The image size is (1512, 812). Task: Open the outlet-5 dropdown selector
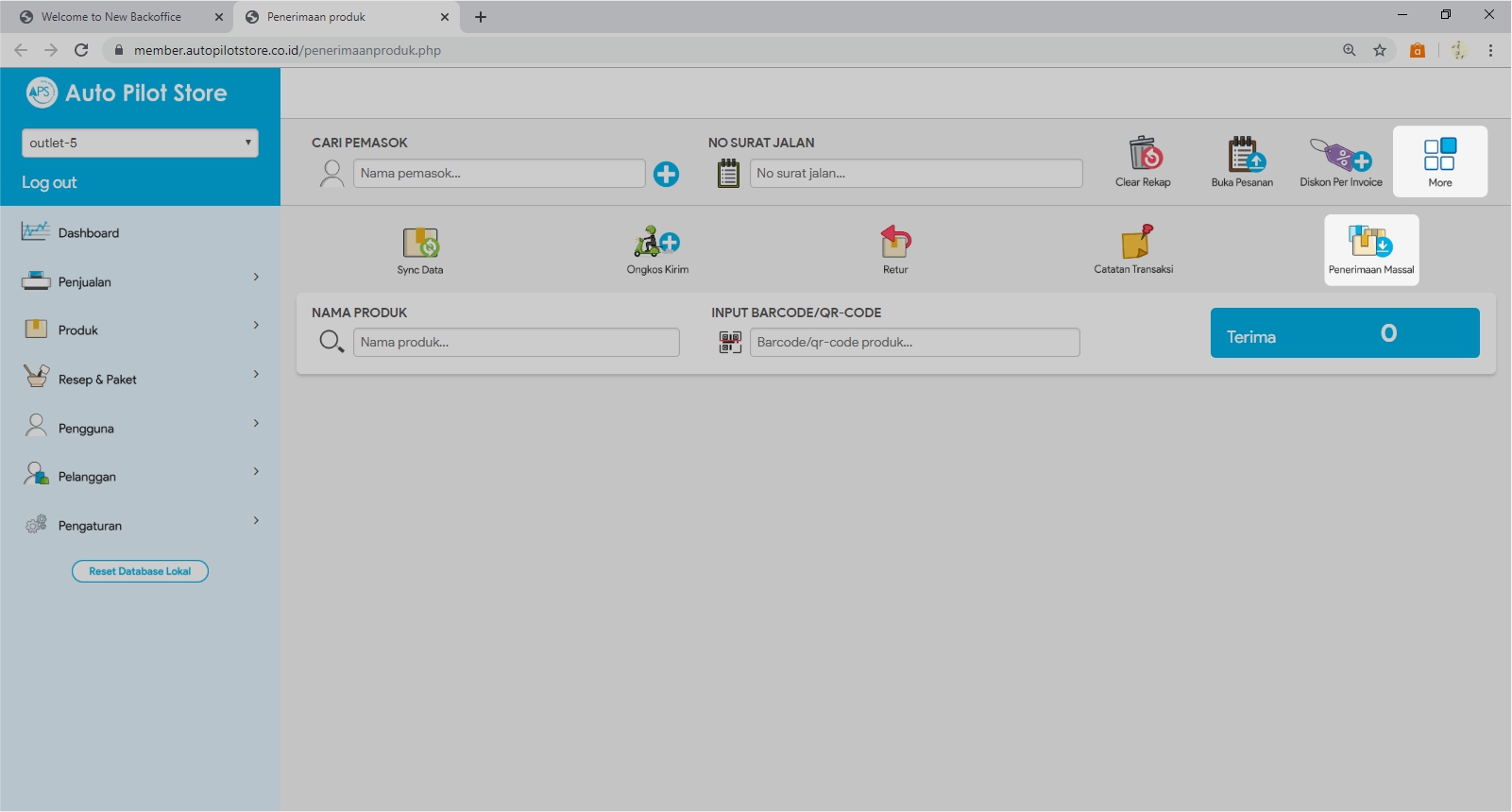tap(140, 143)
